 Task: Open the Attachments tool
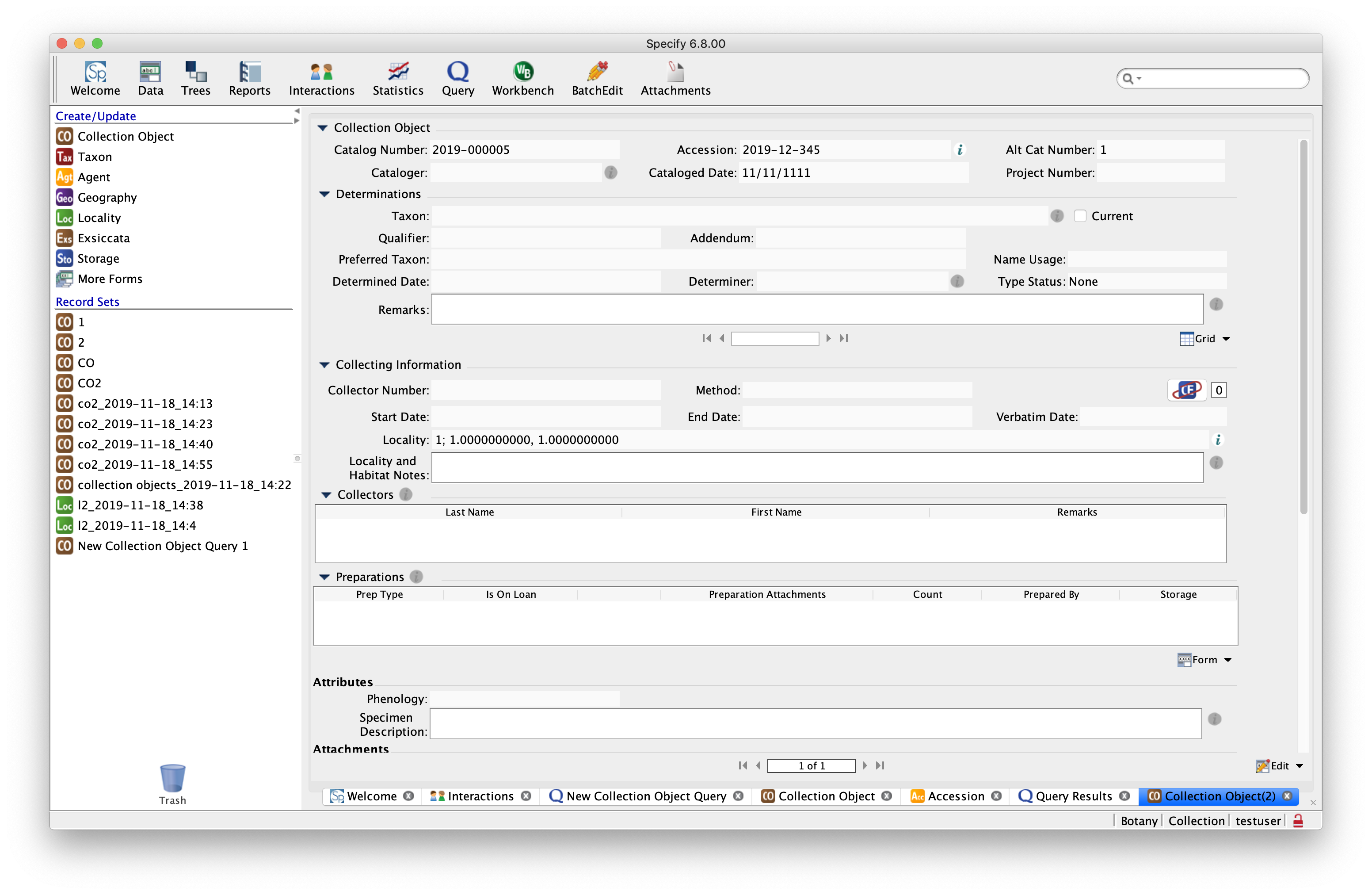(x=675, y=78)
